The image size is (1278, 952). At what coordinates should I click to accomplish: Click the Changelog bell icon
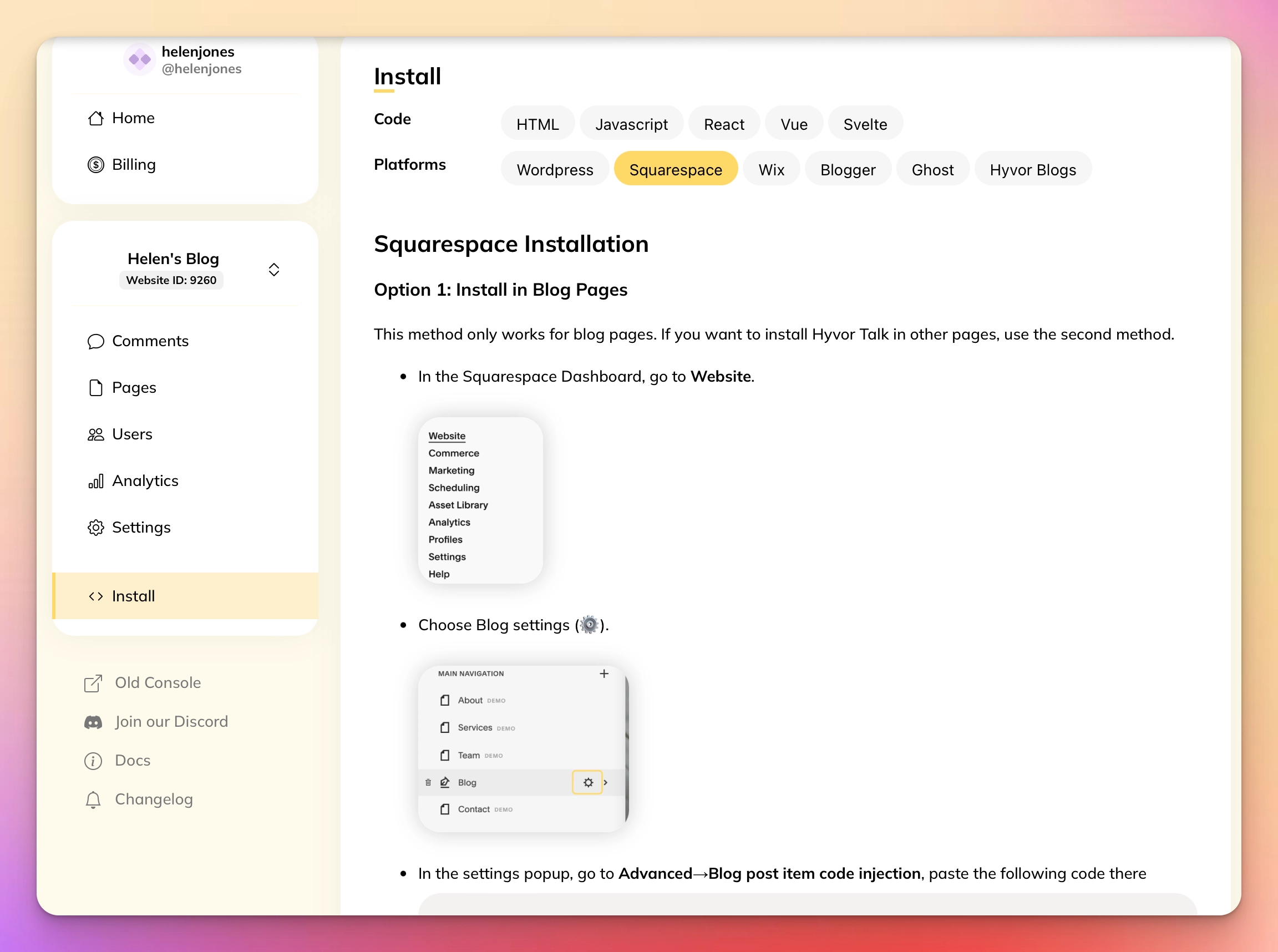[93, 800]
